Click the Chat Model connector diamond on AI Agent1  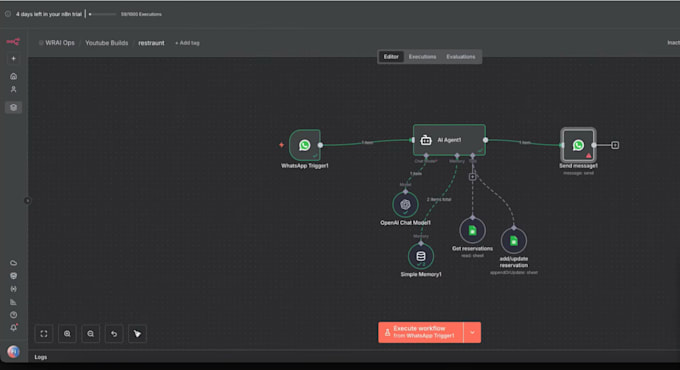point(426,155)
